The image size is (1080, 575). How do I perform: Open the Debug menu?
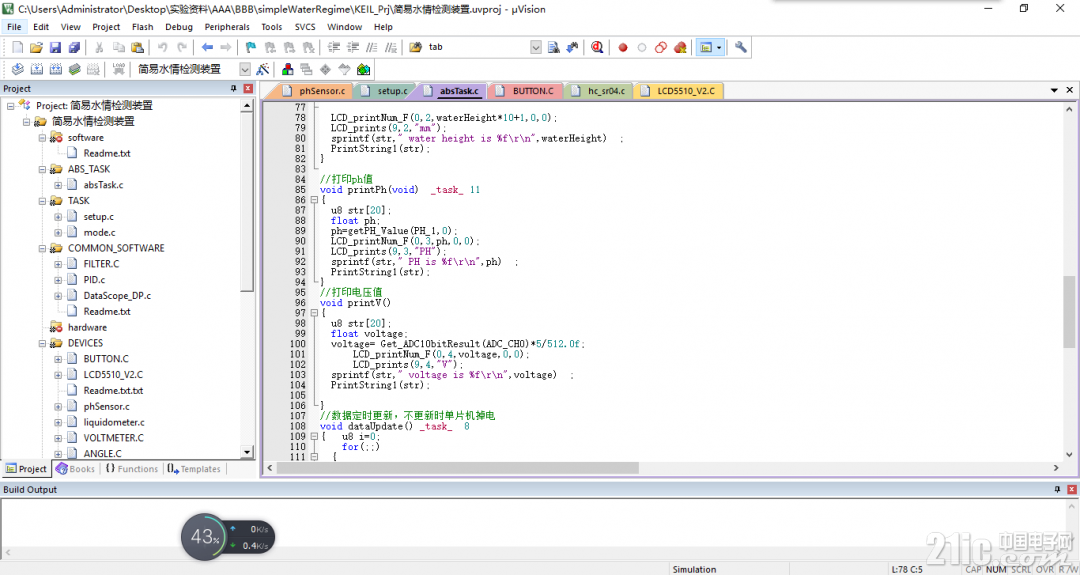pyautogui.click(x=179, y=27)
